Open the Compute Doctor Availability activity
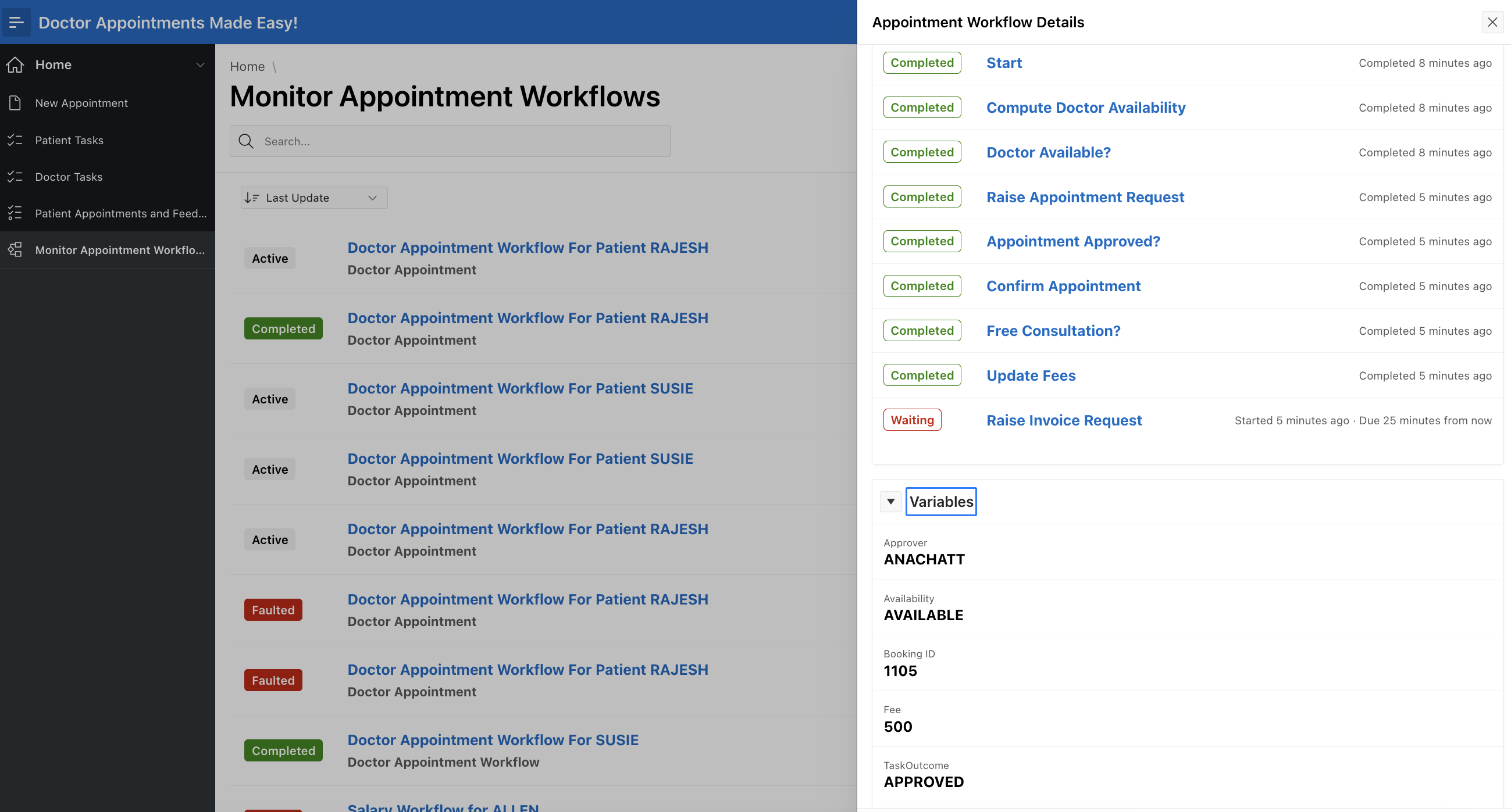 [x=1085, y=108]
